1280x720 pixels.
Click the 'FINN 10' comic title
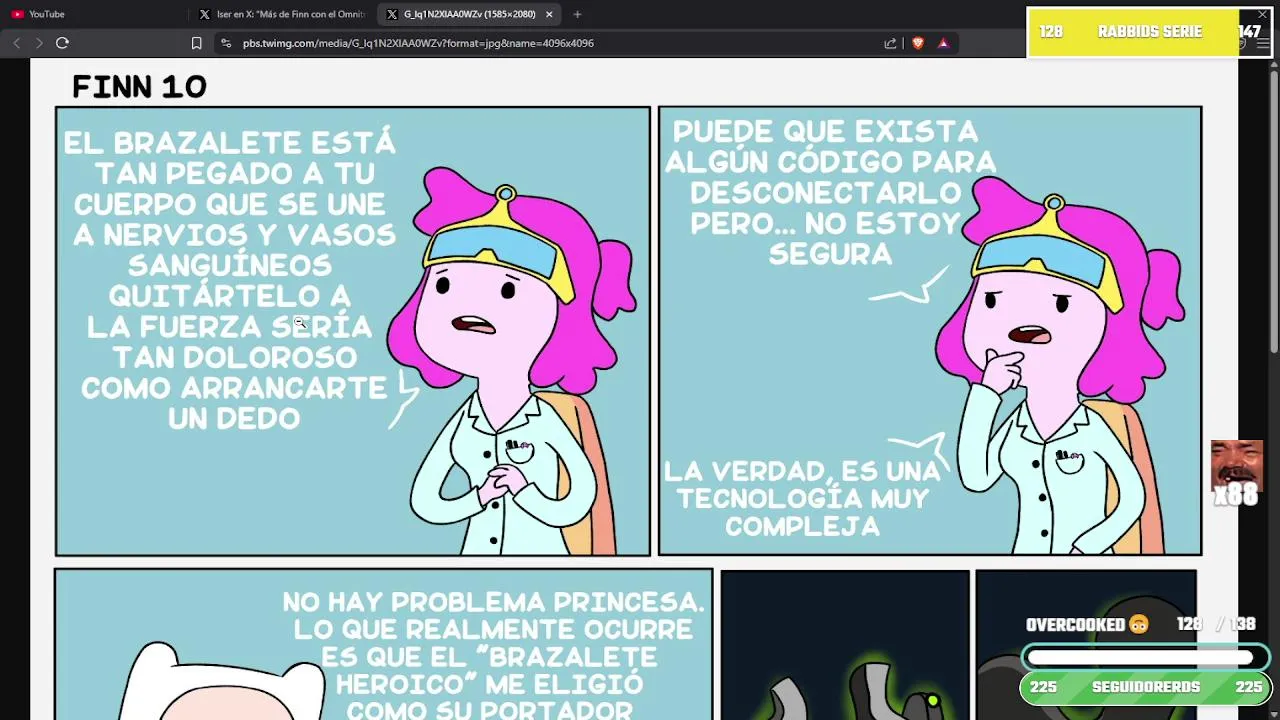(139, 87)
